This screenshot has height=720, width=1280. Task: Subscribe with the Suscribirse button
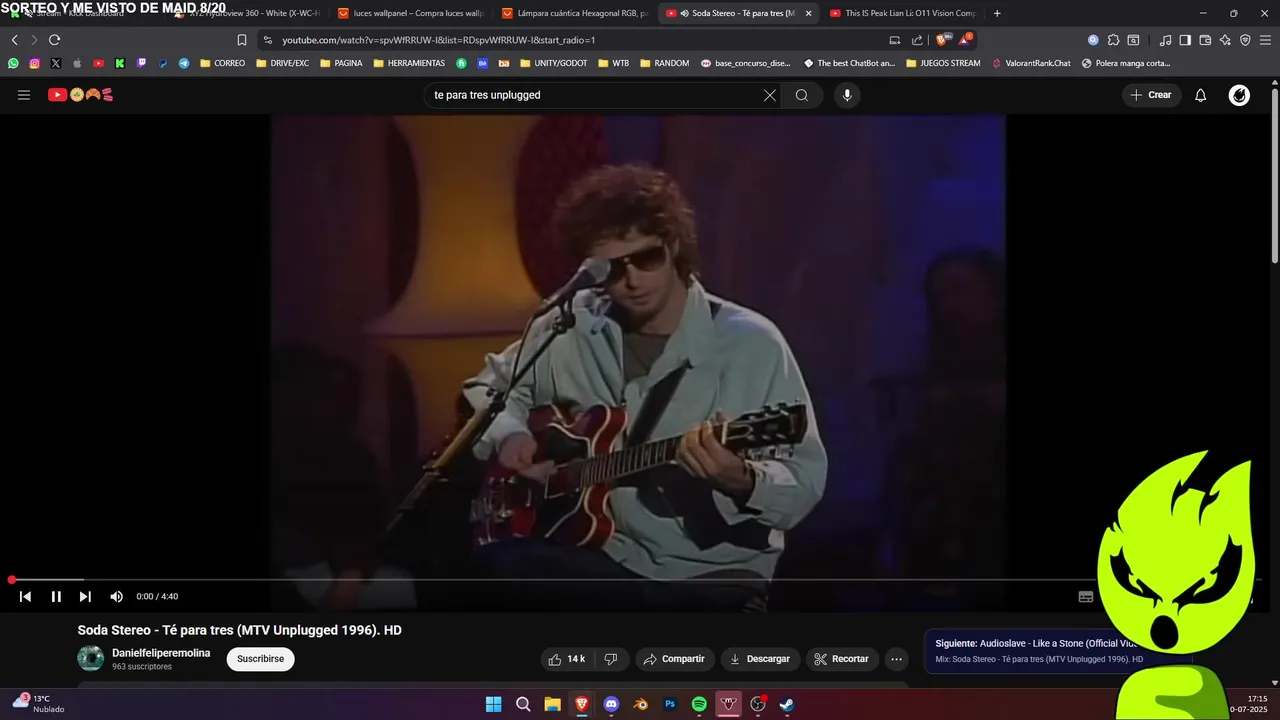tap(260, 659)
